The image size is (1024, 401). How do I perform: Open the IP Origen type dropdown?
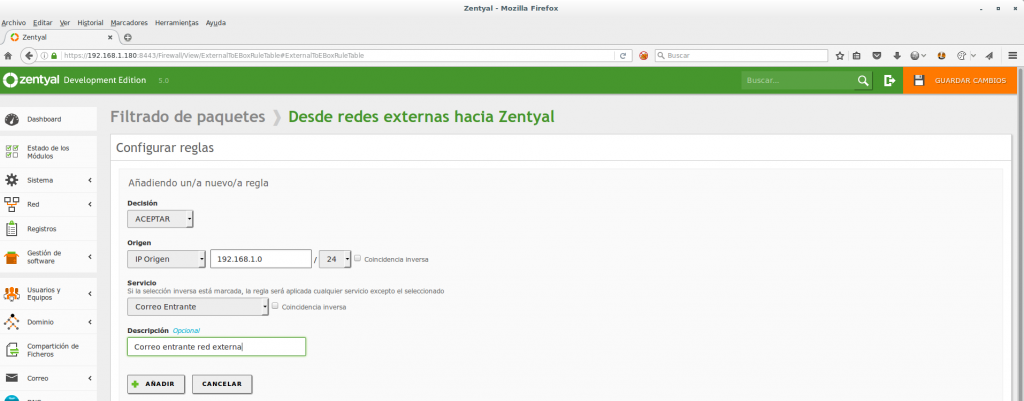pyautogui.click(x=166, y=259)
